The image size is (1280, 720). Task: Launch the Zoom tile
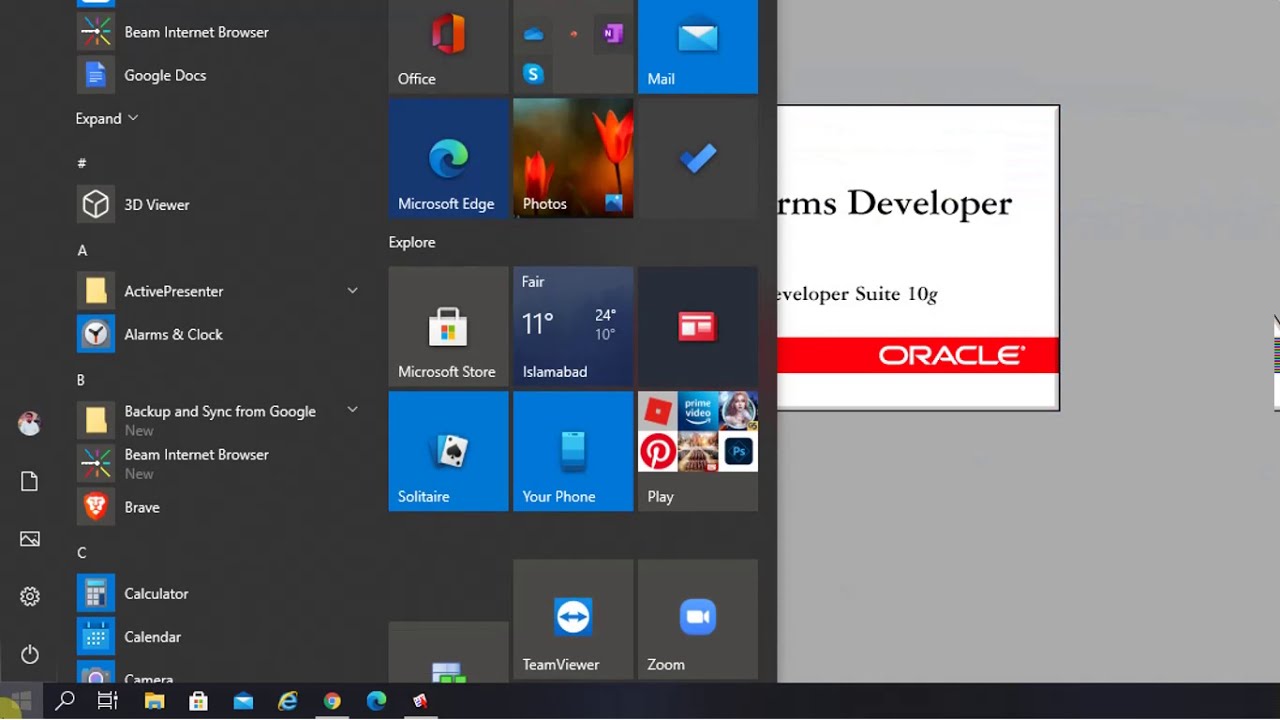[698, 619]
